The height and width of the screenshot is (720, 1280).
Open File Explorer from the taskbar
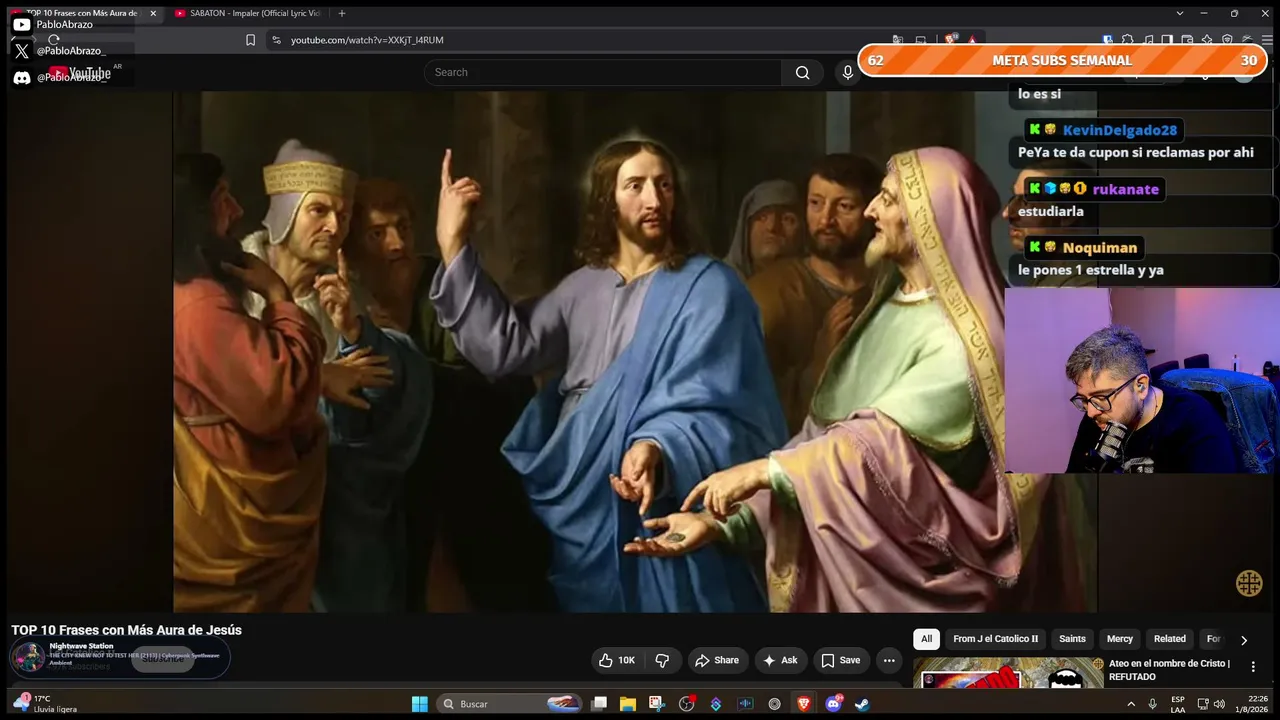[x=628, y=704]
